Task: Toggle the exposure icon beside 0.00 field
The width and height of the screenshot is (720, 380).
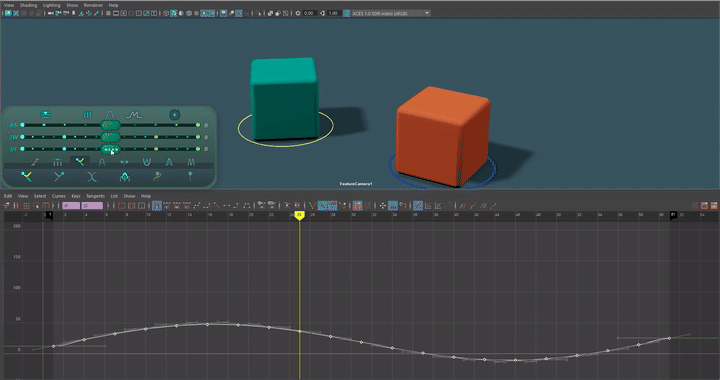Action: 298,13
